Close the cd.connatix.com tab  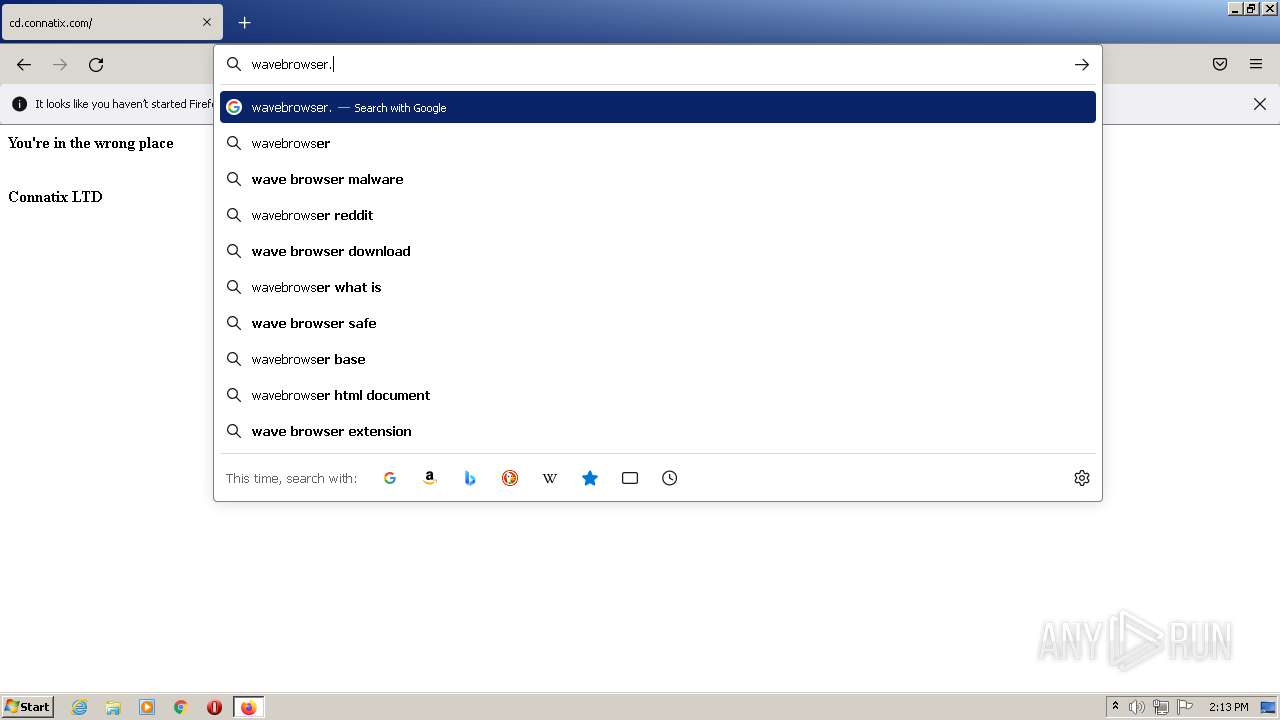click(207, 22)
